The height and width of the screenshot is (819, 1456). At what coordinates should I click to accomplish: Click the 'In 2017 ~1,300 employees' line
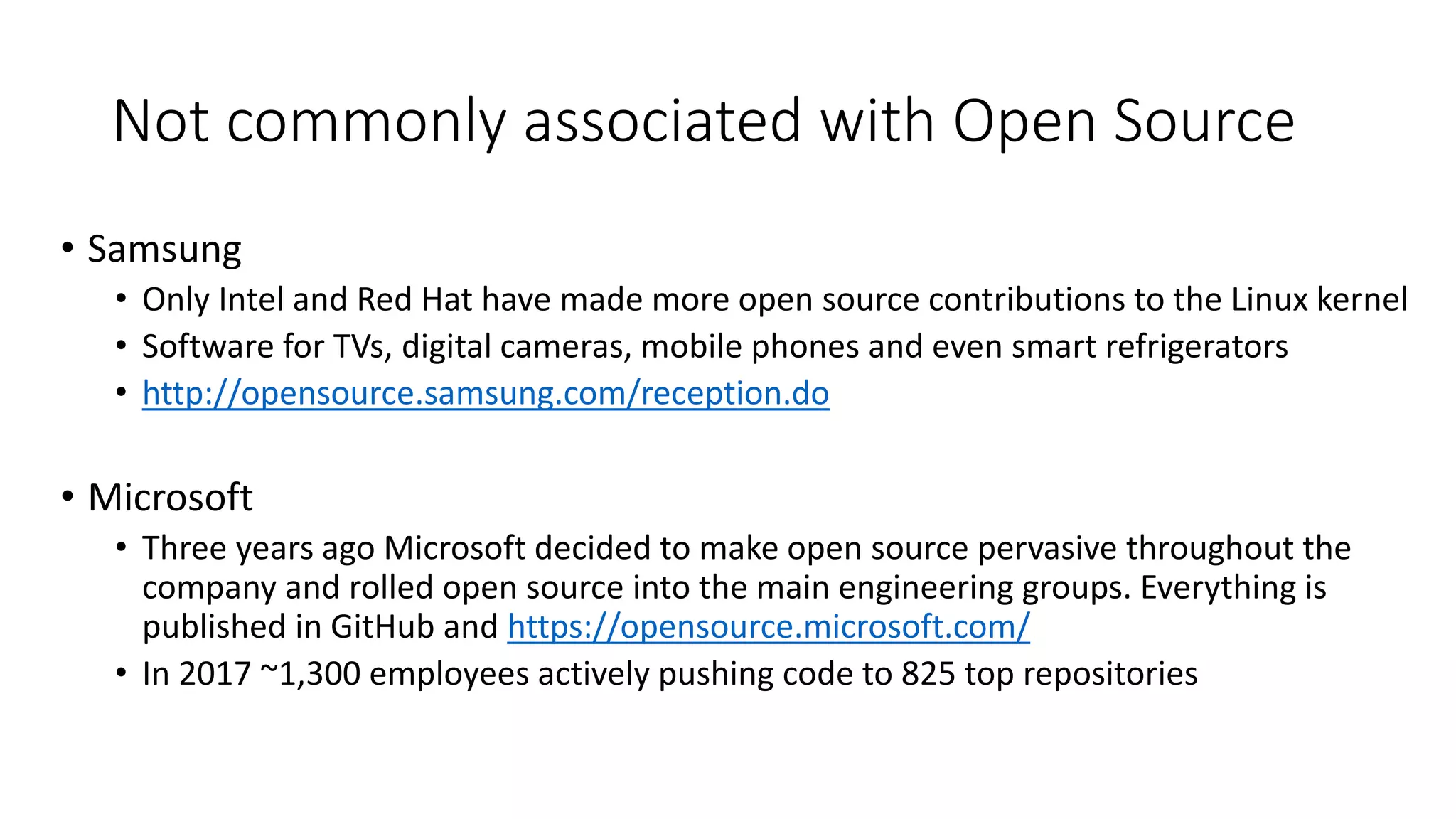(x=670, y=674)
